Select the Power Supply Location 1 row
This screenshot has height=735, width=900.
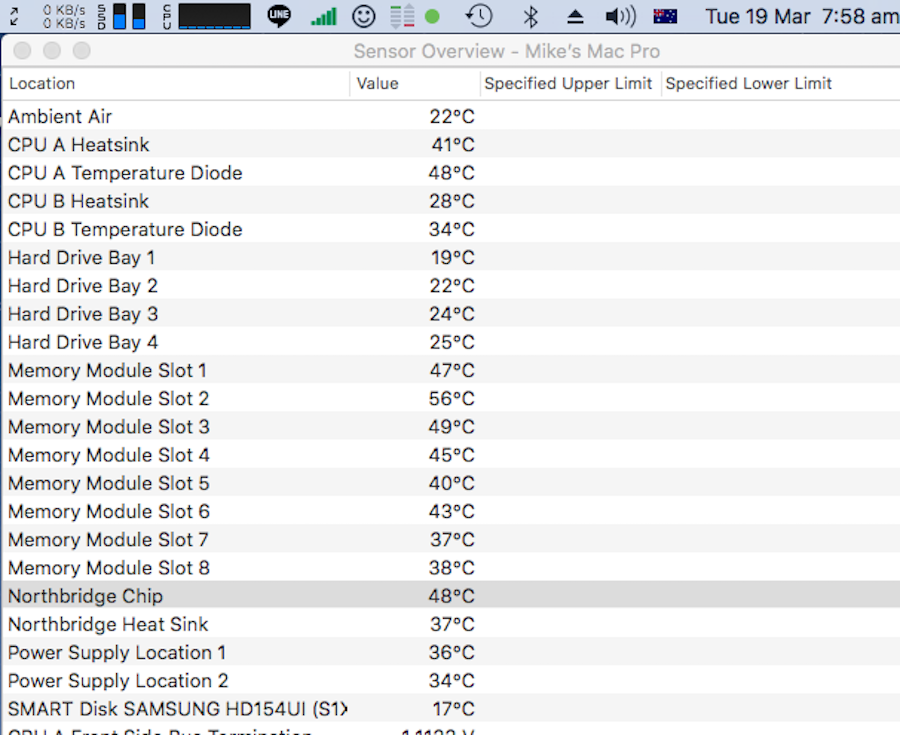coord(451,652)
